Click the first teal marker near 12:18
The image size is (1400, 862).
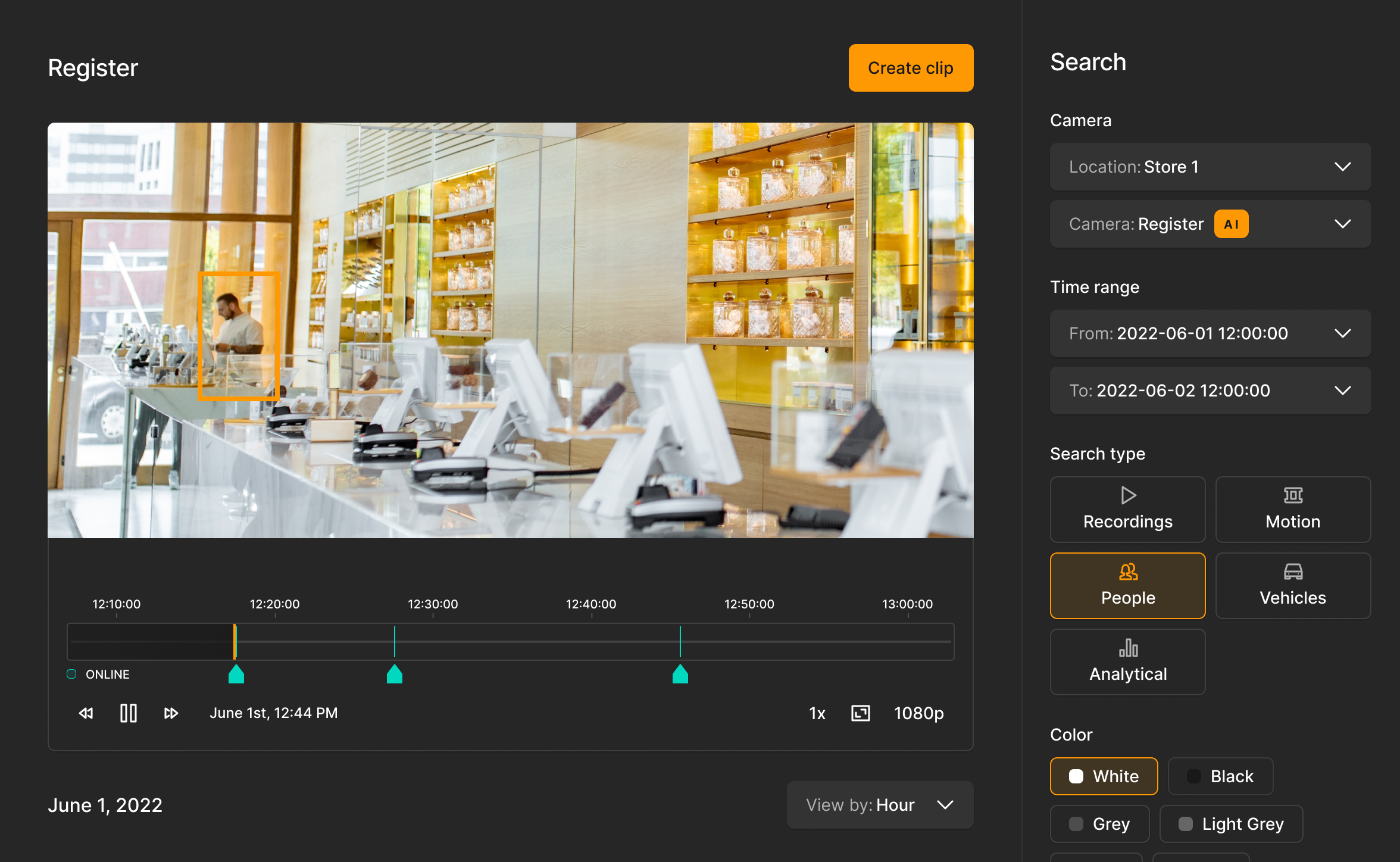(x=236, y=674)
